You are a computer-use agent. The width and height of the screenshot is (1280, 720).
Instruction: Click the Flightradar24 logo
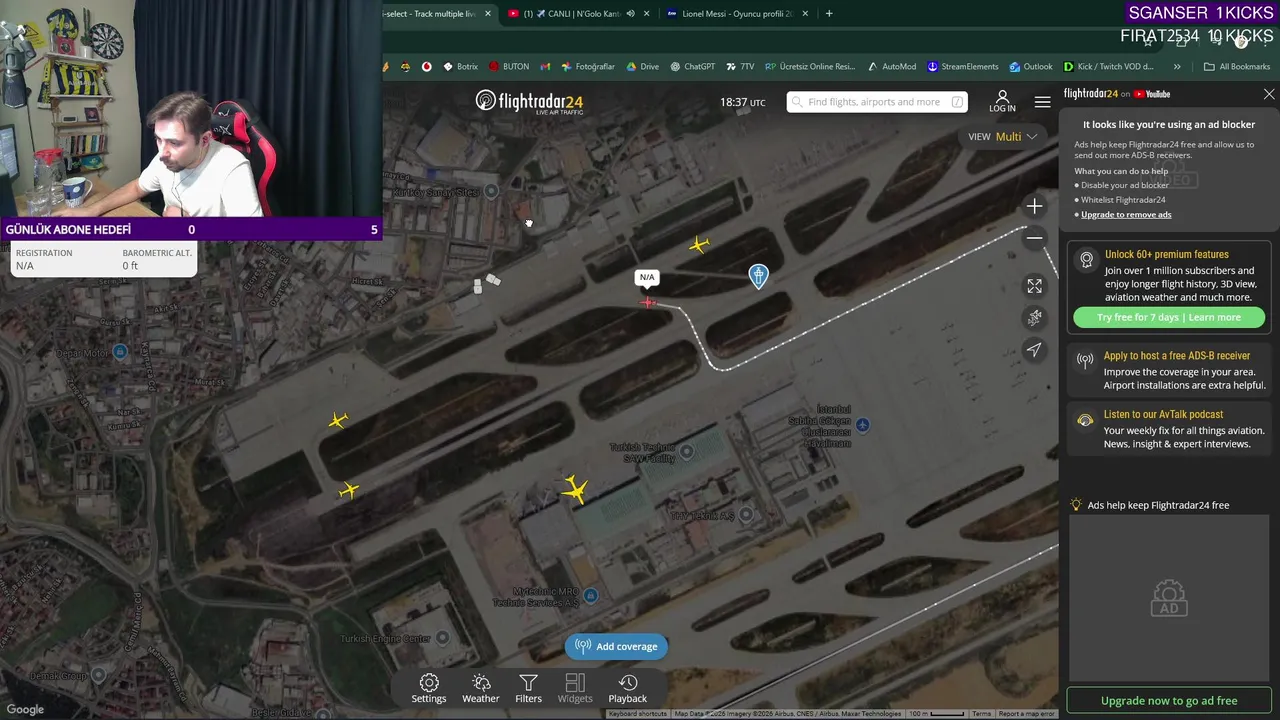coord(529,102)
